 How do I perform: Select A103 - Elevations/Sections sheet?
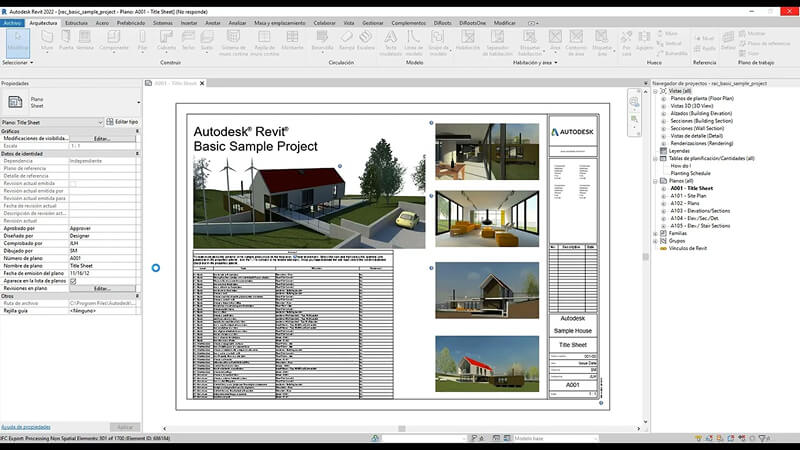pyautogui.click(x=700, y=211)
